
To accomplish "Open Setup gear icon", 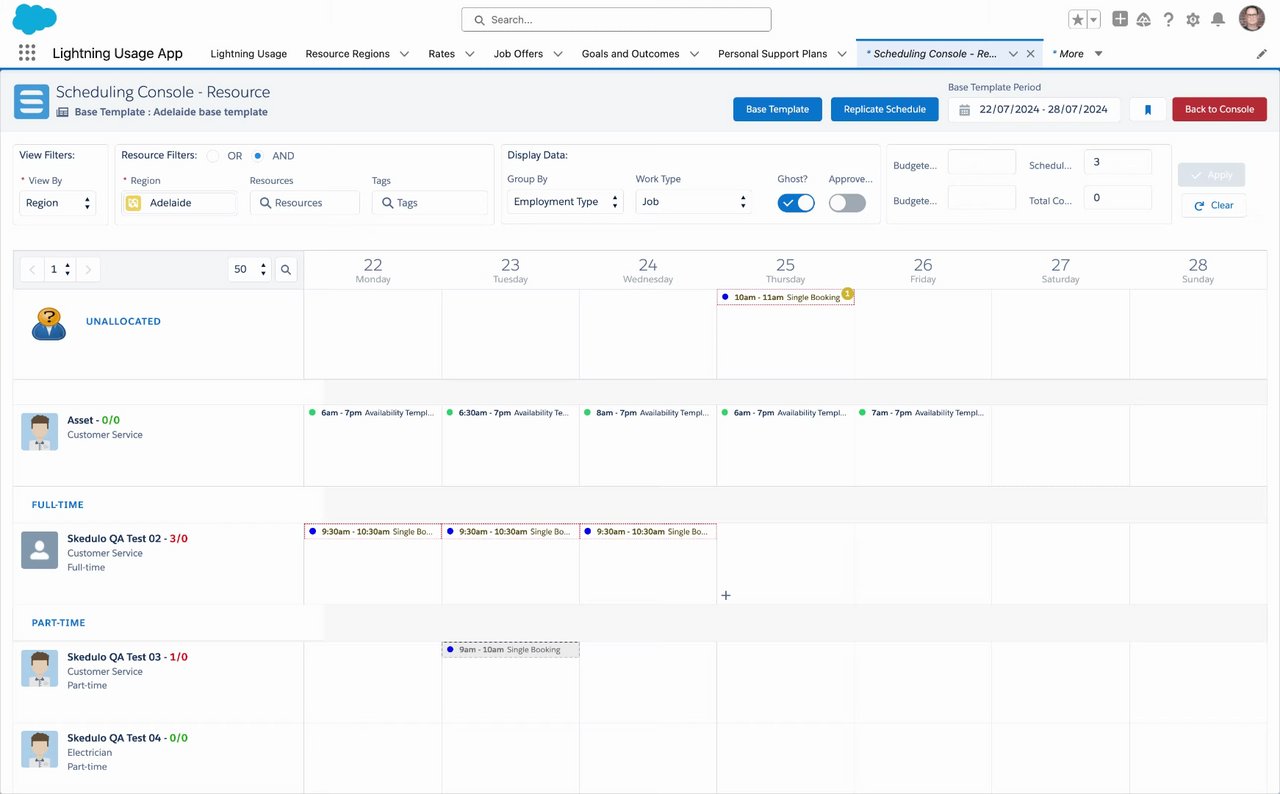I will click(1193, 19).
